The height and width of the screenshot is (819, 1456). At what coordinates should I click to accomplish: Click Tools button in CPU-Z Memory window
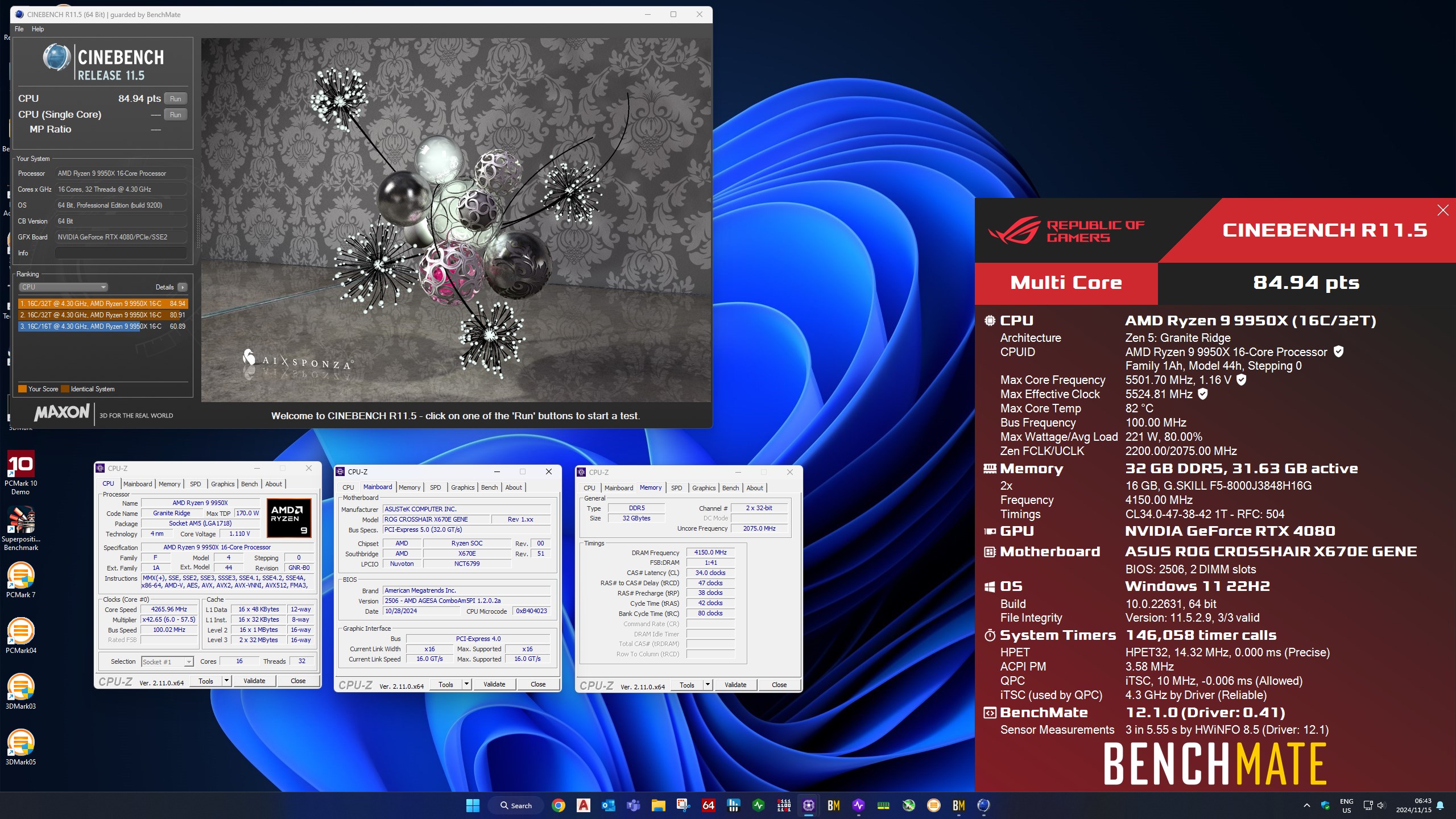pyautogui.click(x=687, y=685)
